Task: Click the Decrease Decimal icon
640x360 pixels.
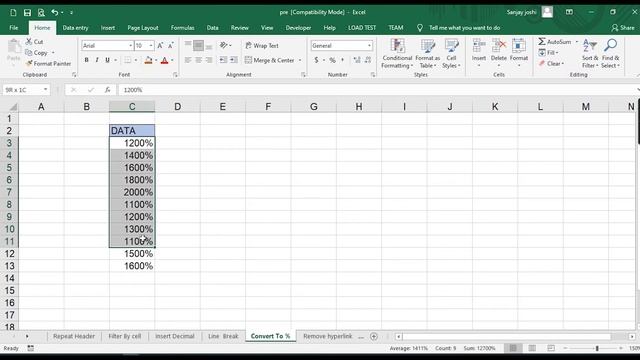Action: tap(368, 60)
